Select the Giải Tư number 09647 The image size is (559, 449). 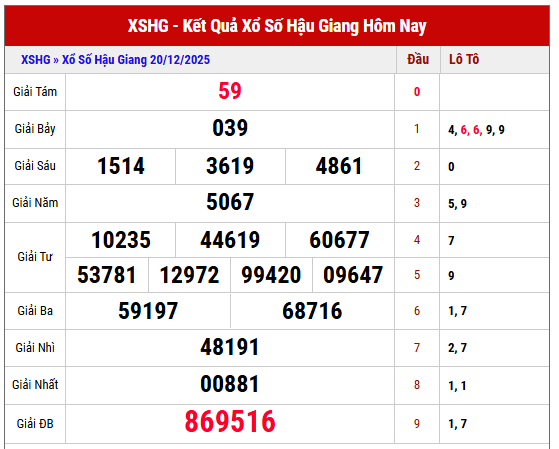[353, 275]
